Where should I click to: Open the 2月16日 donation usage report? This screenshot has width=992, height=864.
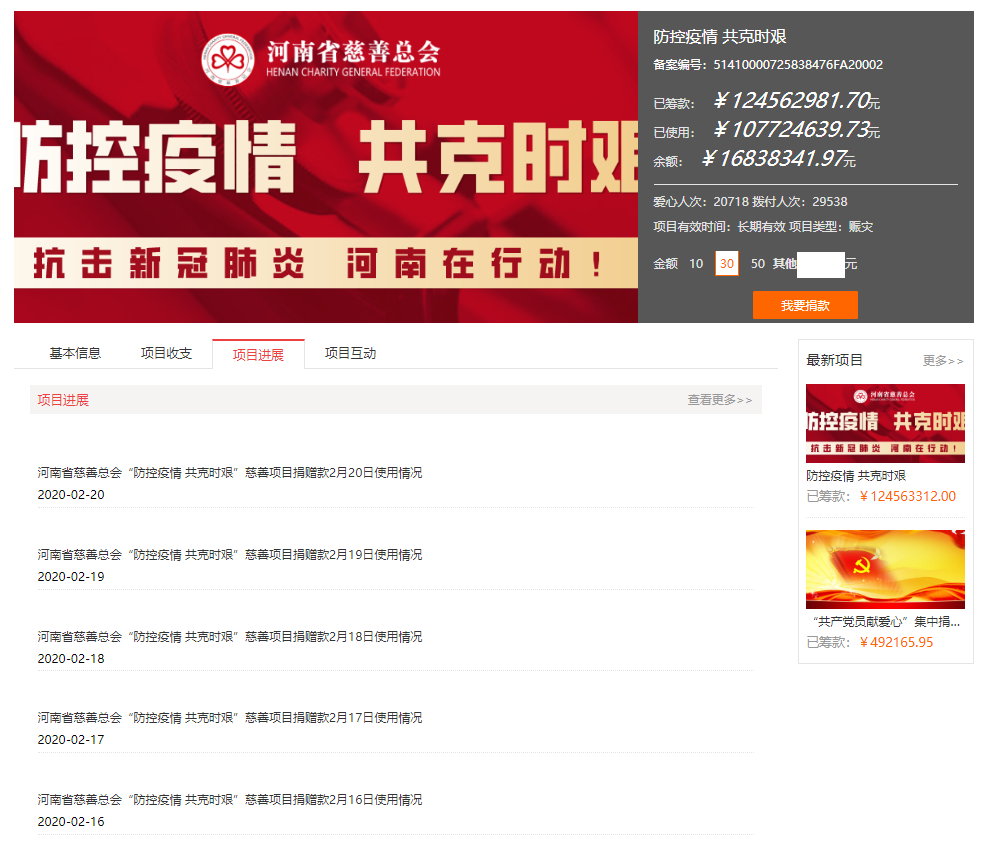point(230,800)
